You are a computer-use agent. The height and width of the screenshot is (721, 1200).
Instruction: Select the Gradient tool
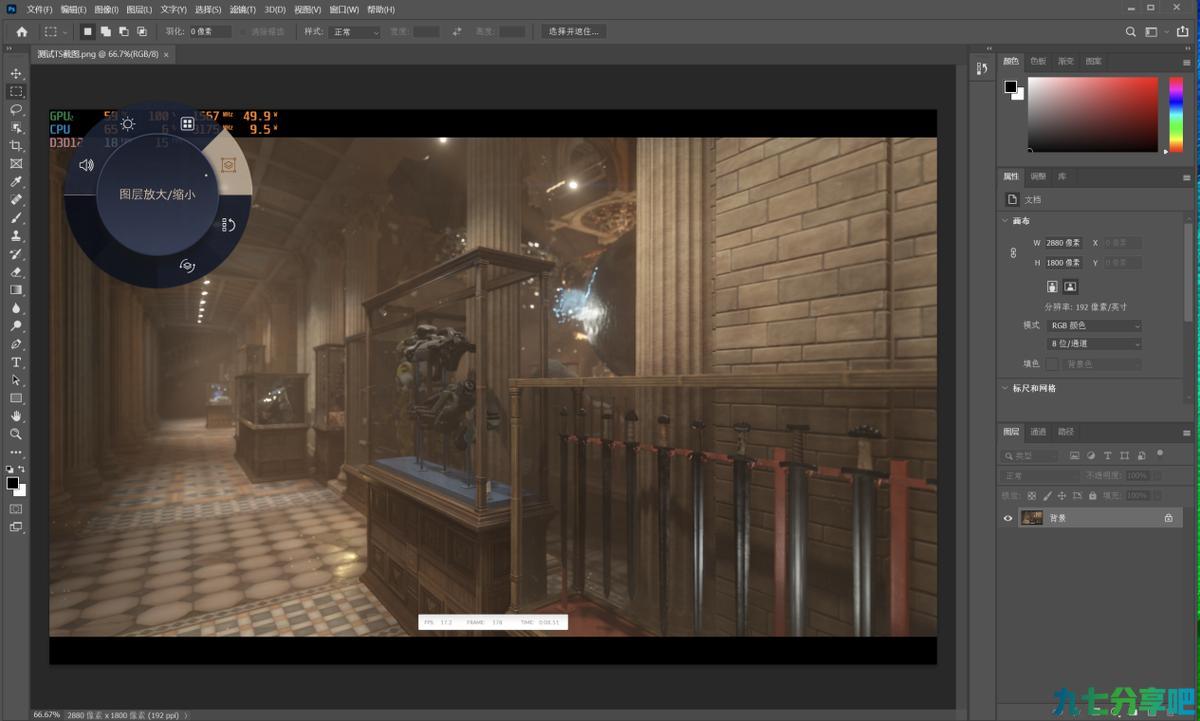(x=16, y=290)
